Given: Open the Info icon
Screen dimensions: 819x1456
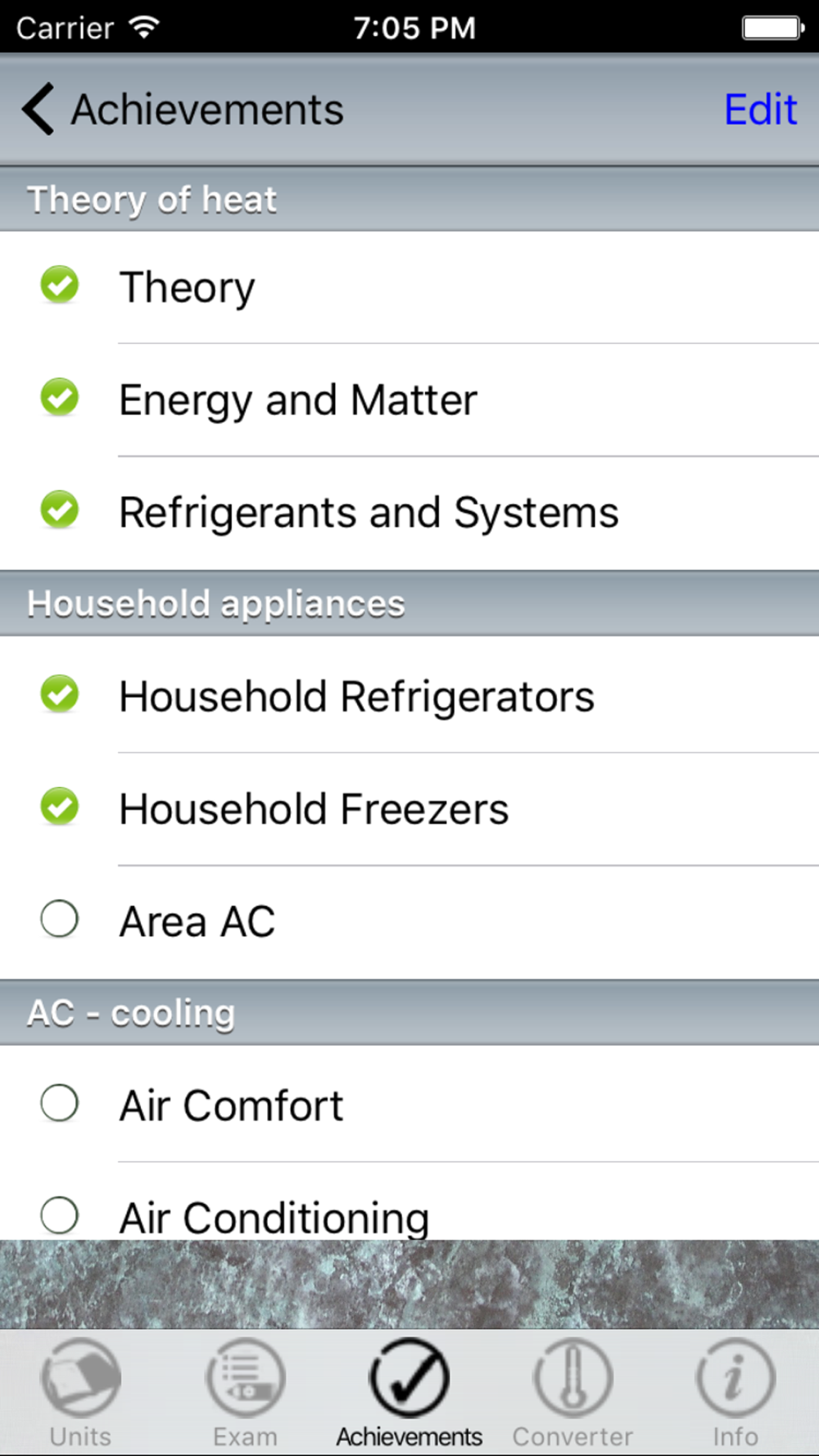Looking at the screenshot, I should coord(735,1378).
